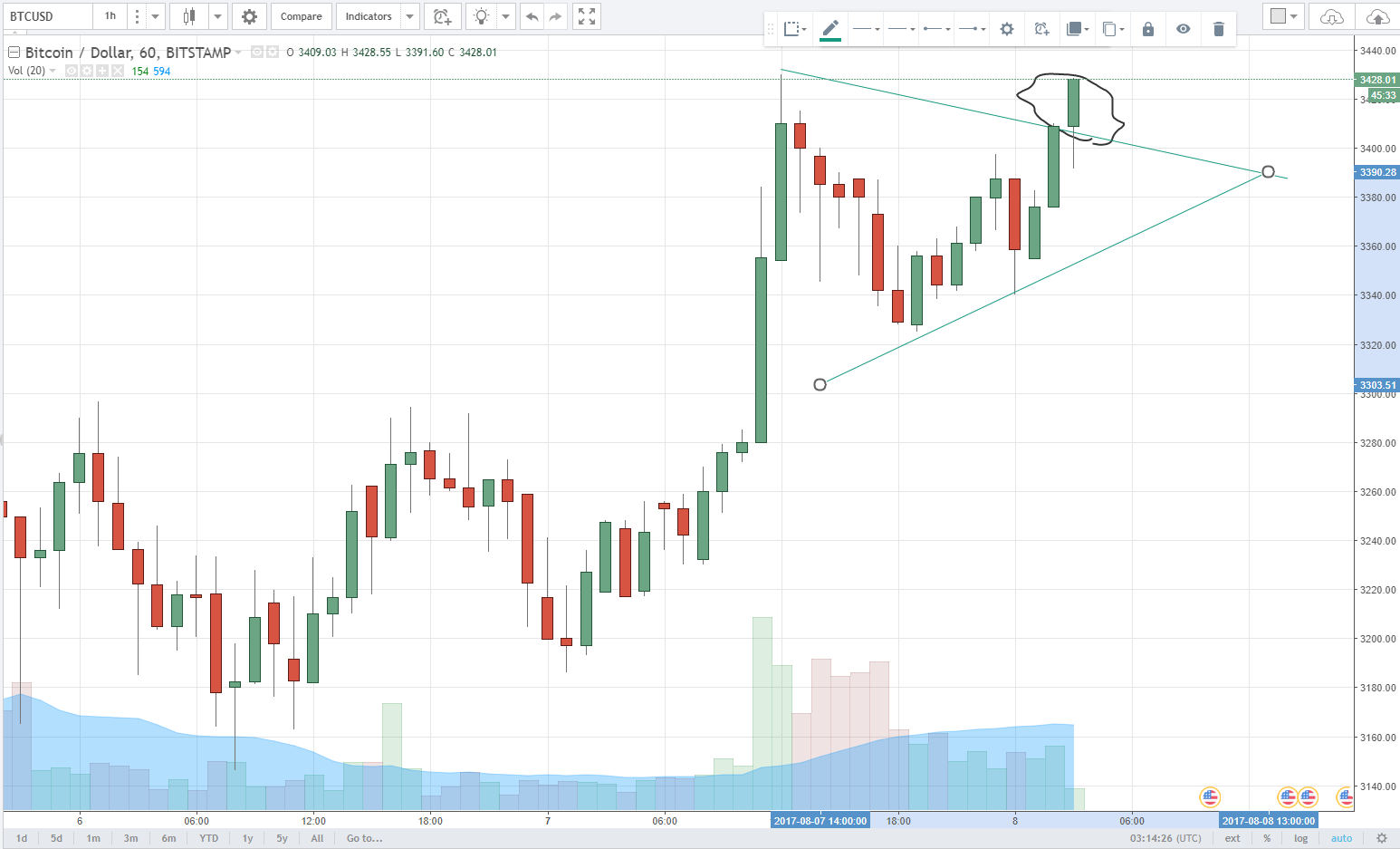Viewport: 1400px width, 849px height.
Task: Click the 03:14:26 (UTC) timezone label
Action: (1165, 838)
